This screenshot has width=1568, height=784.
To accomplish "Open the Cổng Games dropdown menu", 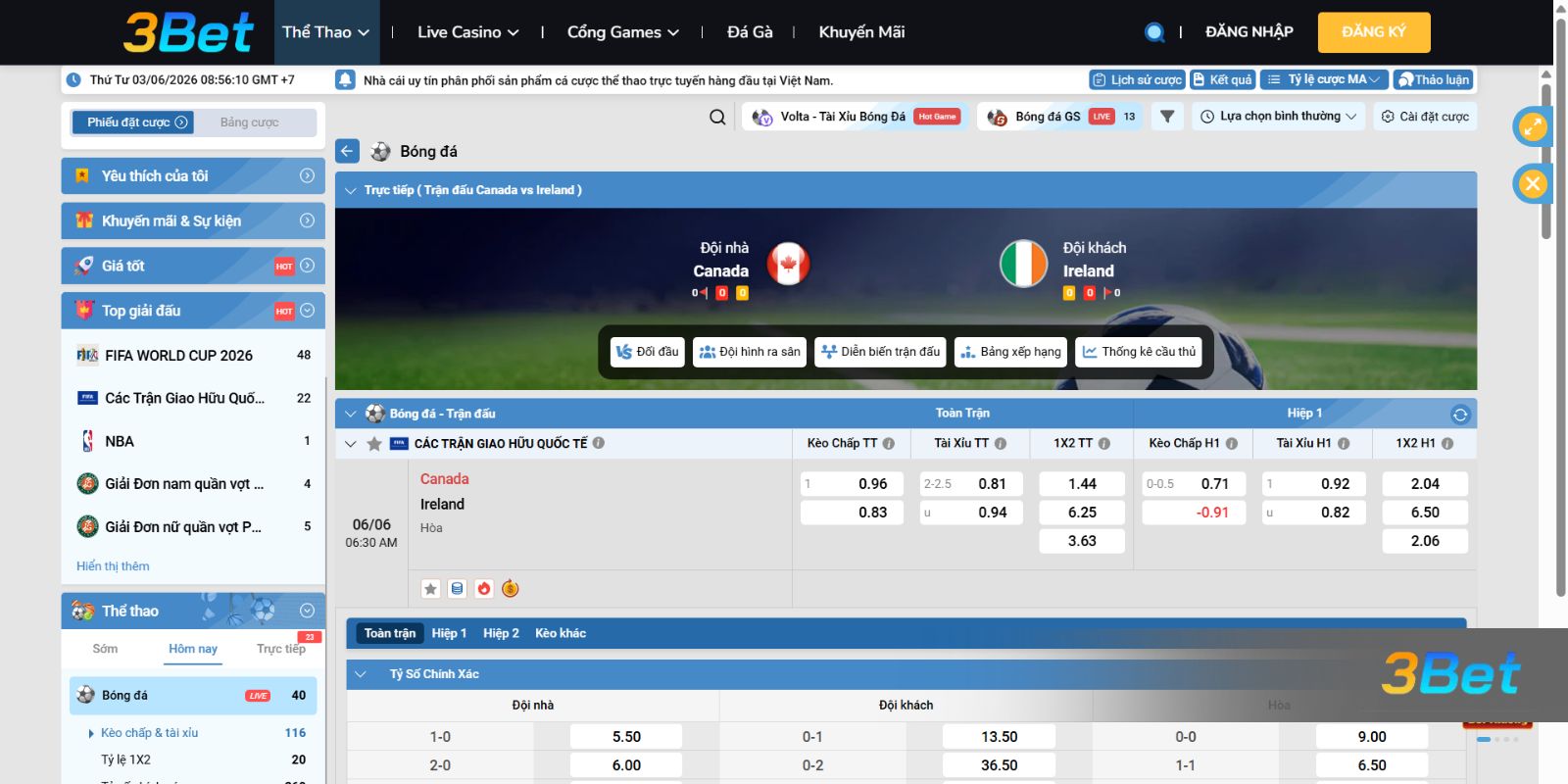I will (623, 32).
